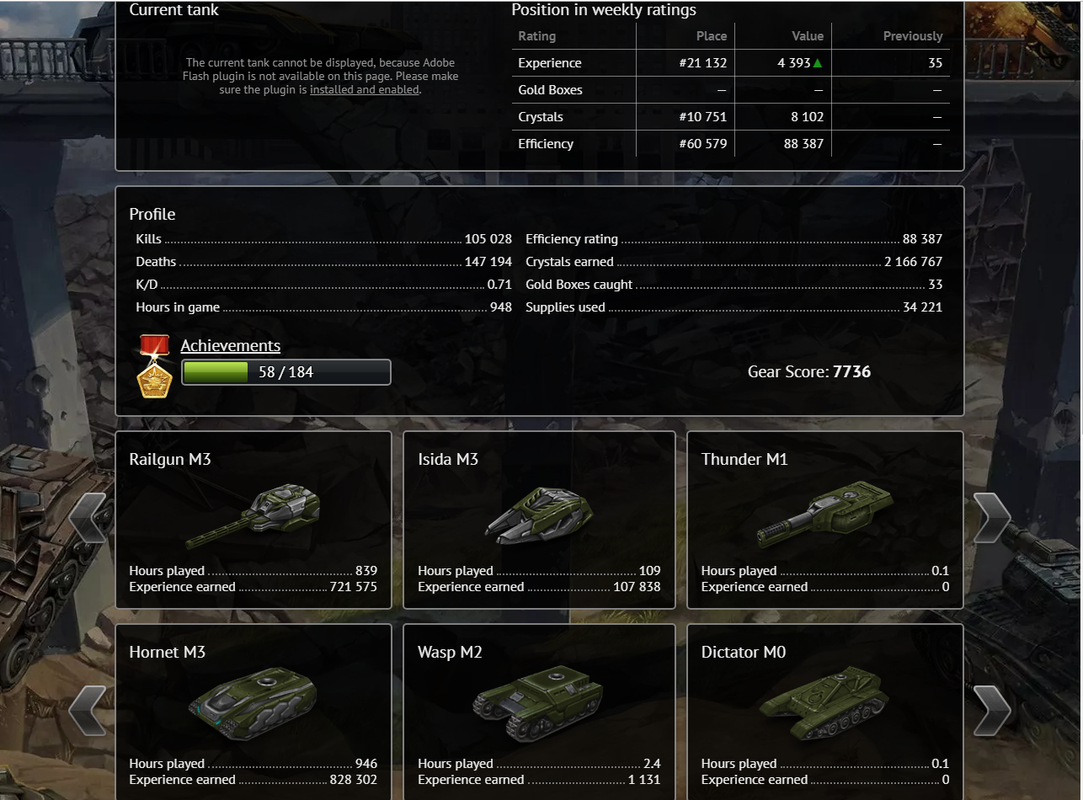Screen dimensions: 1083x800
Task: Click the green experience up-arrow indicator
Action: (818, 63)
